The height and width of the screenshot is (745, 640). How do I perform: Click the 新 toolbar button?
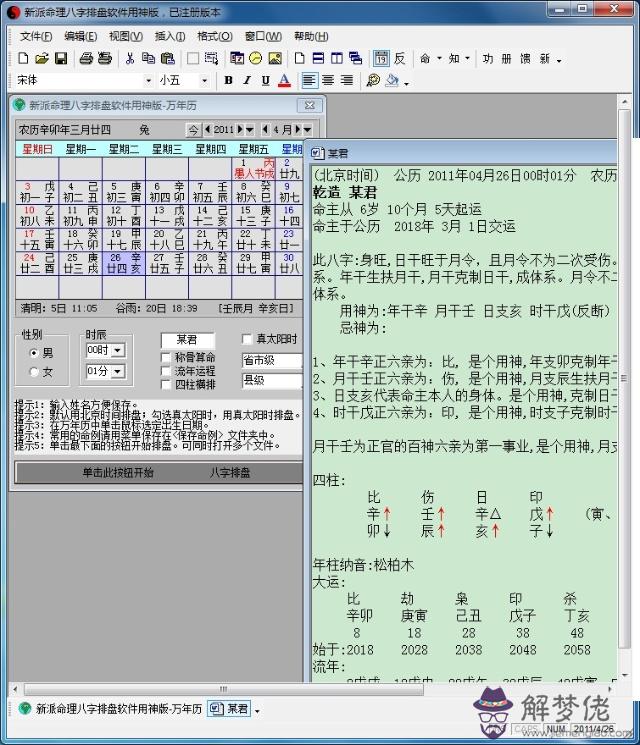click(544, 58)
